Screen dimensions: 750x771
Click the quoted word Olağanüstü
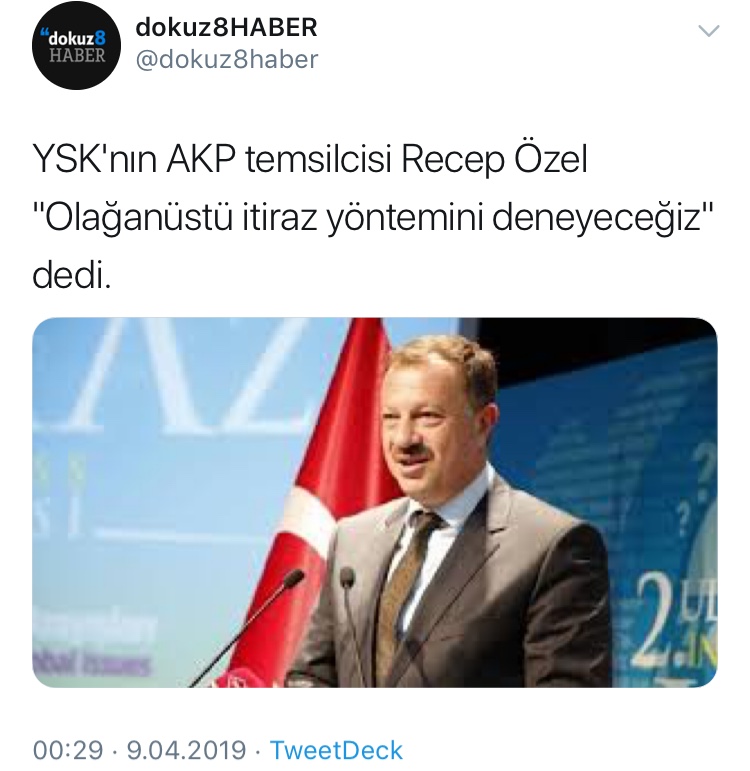(x=137, y=217)
